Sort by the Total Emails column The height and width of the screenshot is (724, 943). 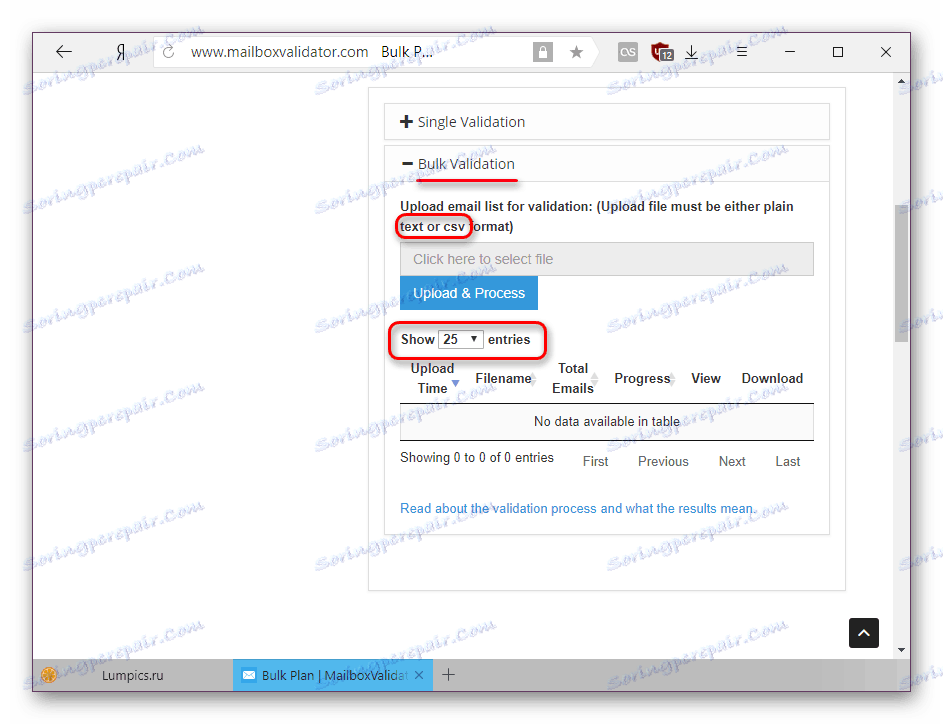click(x=574, y=378)
